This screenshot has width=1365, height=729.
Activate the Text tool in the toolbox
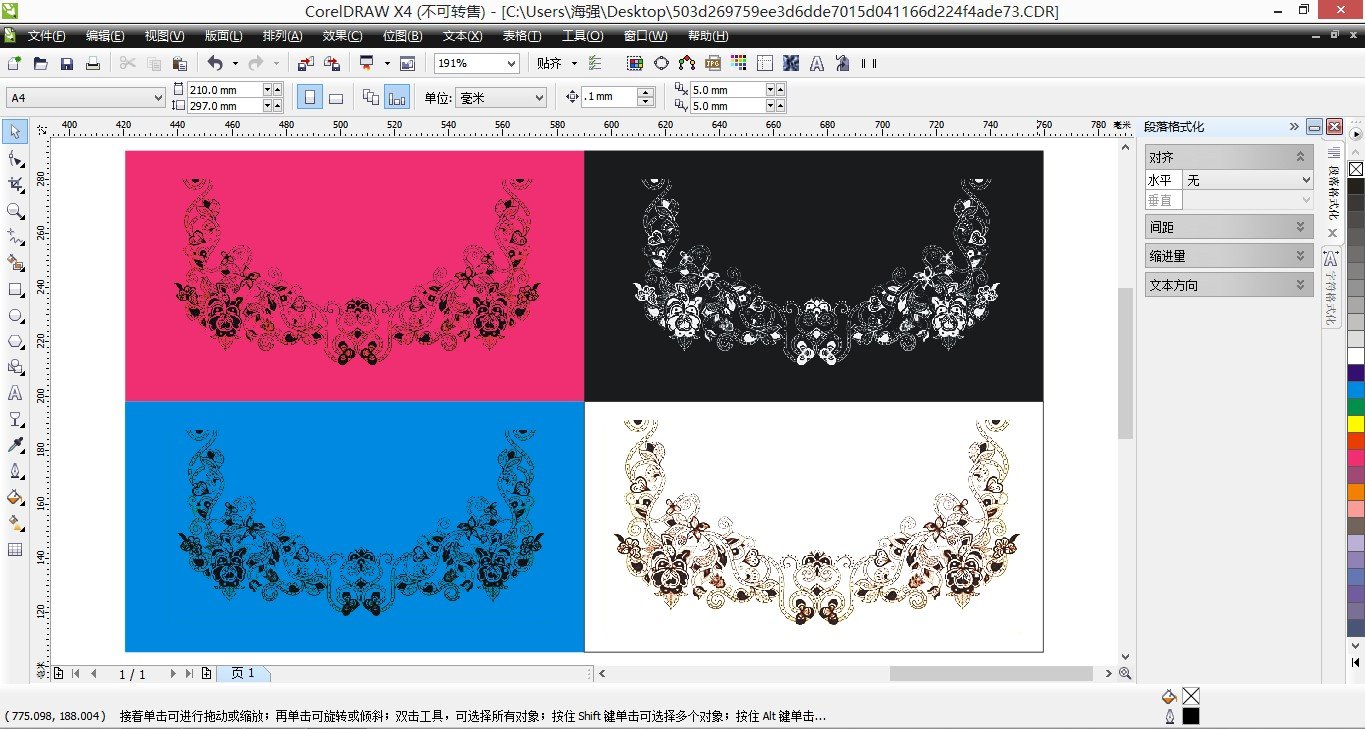coord(15,393)
